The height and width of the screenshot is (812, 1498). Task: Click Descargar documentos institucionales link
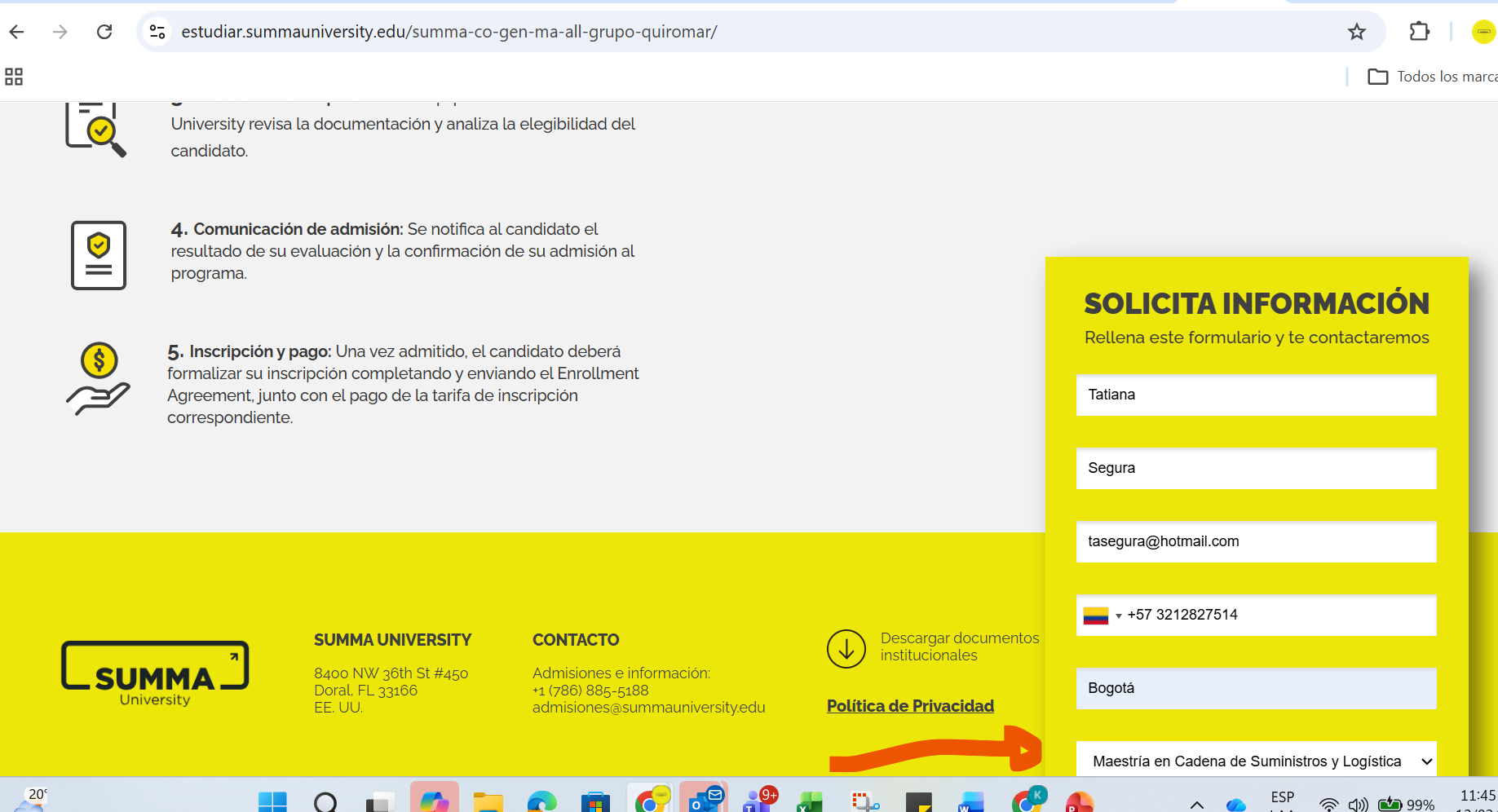pos(959,647)
